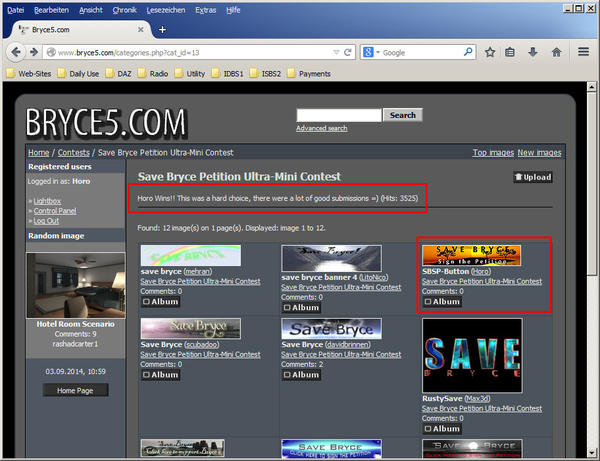Open user profile link Max3d
The width and height of the screenshot is (600, 461).
click(477, 398)
